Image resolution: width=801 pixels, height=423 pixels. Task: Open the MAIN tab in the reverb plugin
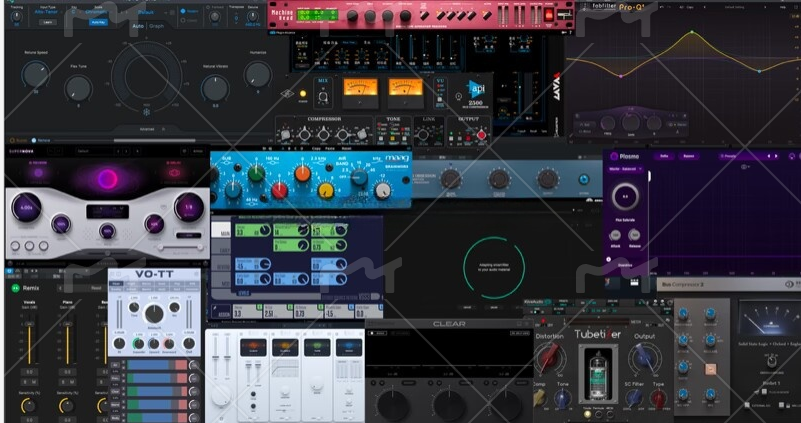pos(221,230)
